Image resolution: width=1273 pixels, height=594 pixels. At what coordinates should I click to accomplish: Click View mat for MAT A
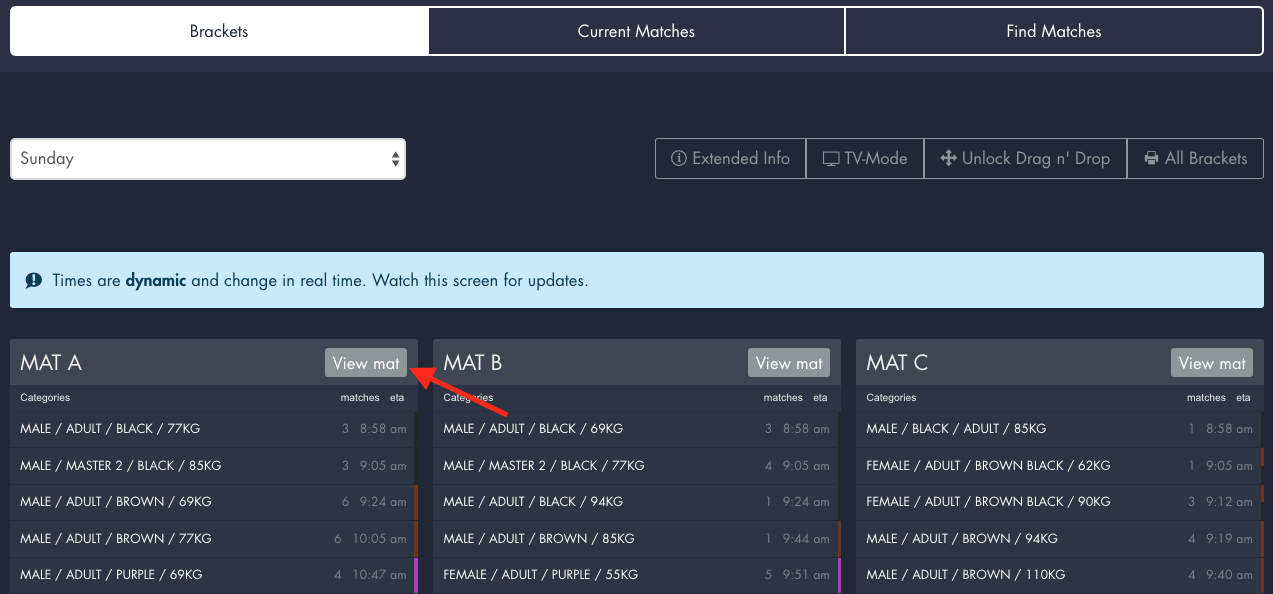[x=365, y=362]
